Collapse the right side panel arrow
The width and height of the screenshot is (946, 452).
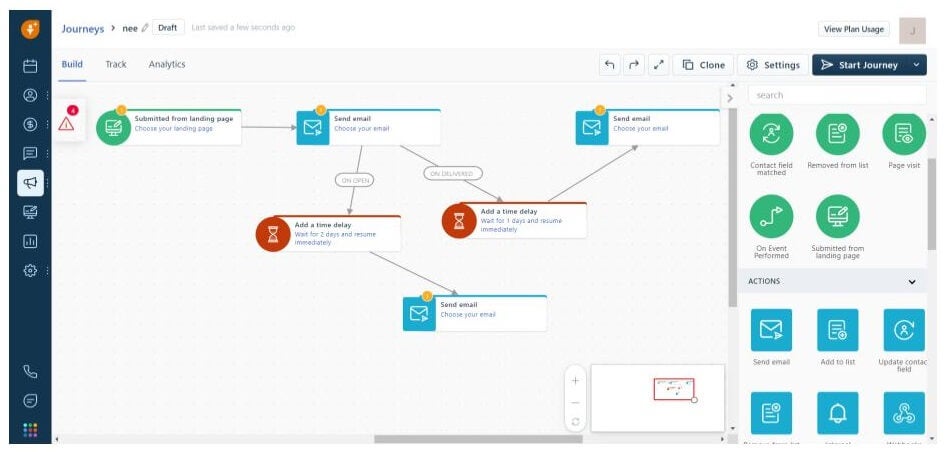click(x=730, y=98)
